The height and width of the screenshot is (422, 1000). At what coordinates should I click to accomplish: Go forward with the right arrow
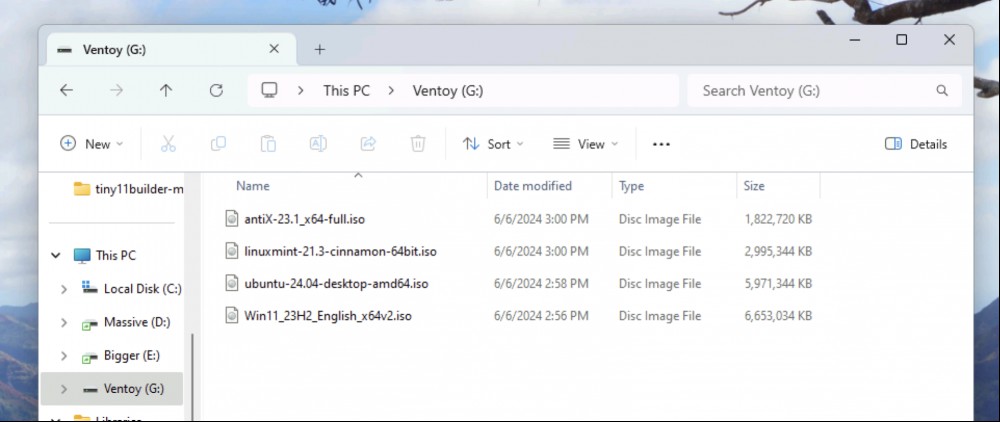(x=116, y=91)
